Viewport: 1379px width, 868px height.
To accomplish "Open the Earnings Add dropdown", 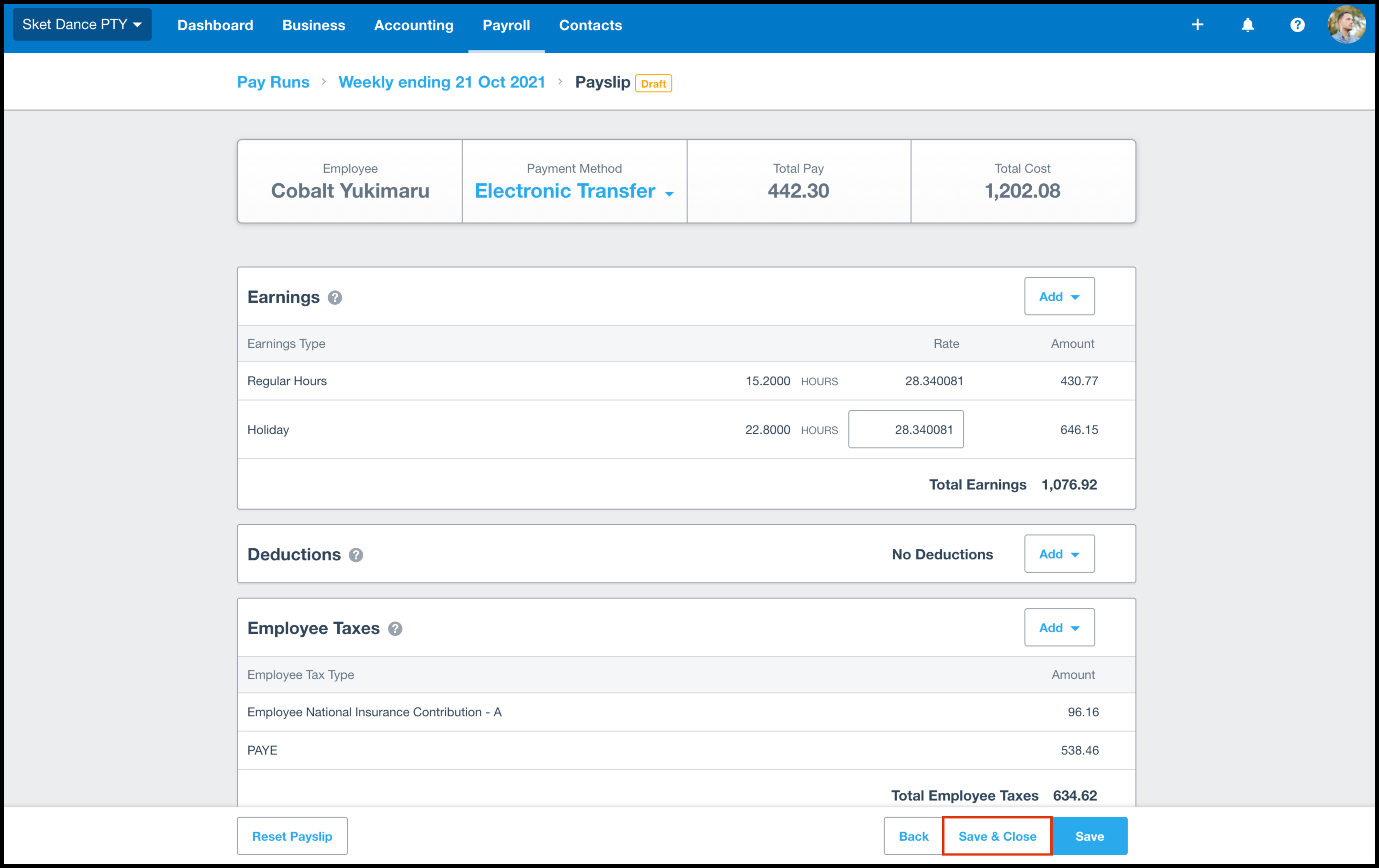I will coord(1059,297).
